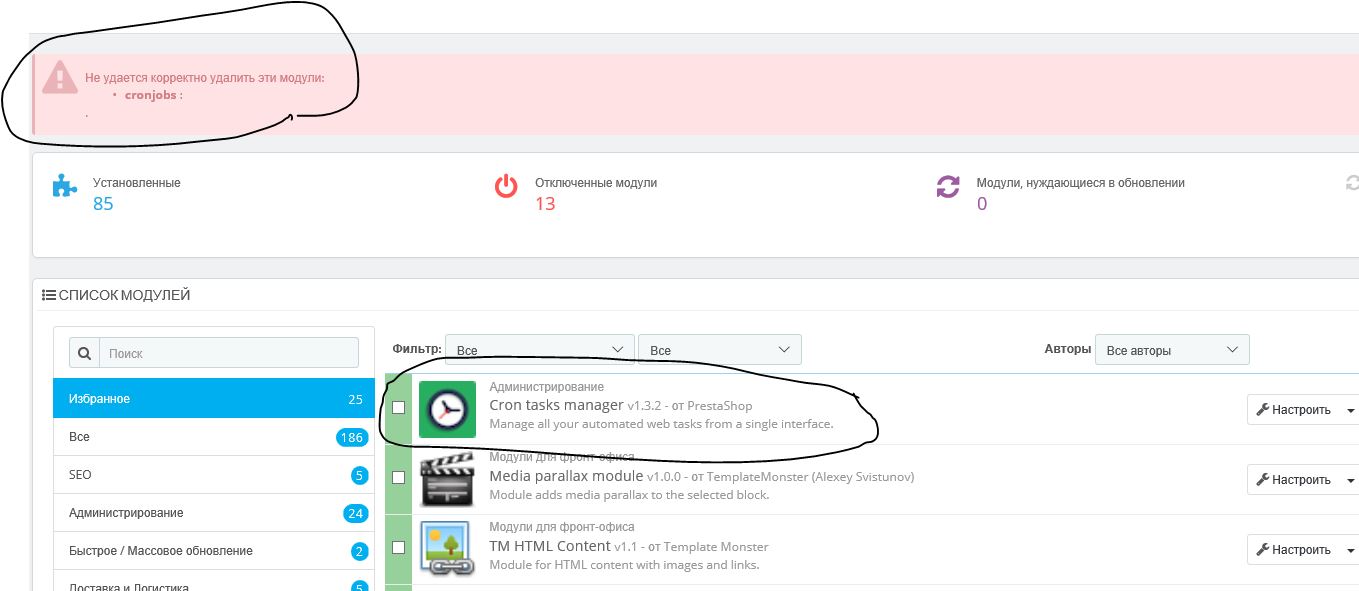Click the TM HTML Content module title

pyautogui.click(x=549, y=546)
